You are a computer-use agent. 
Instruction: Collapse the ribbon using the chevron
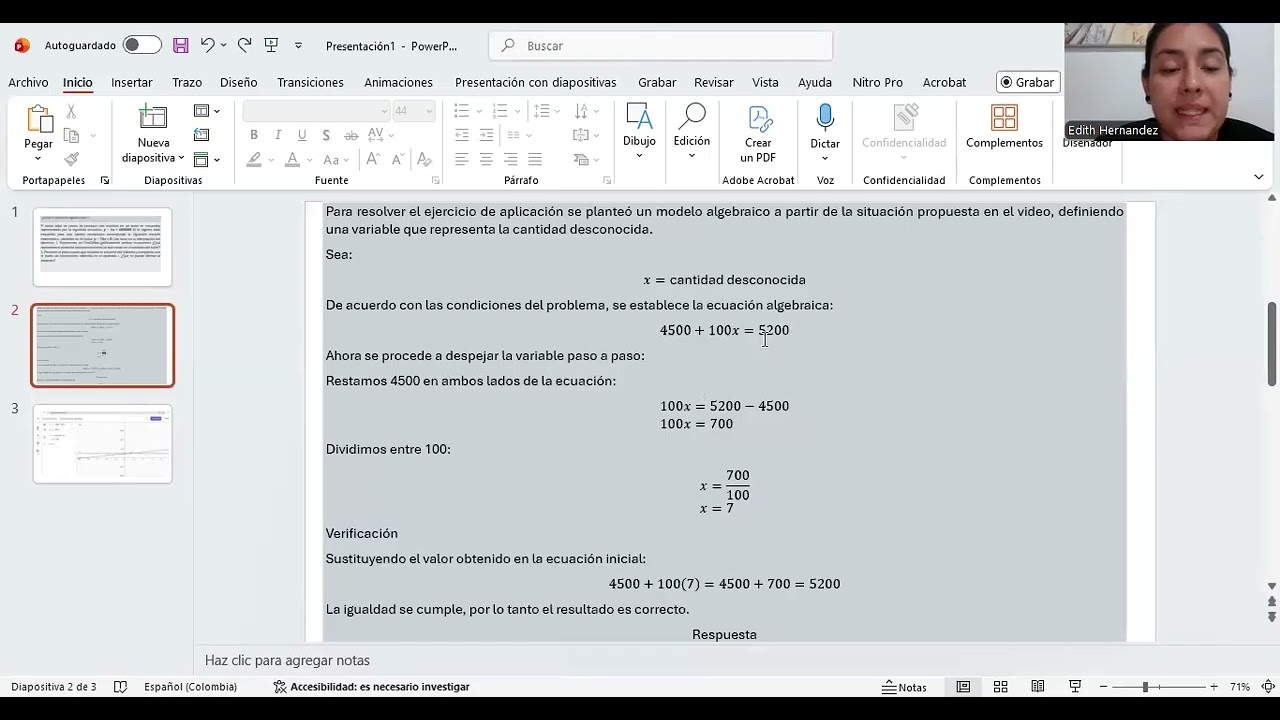point(1258,177)
